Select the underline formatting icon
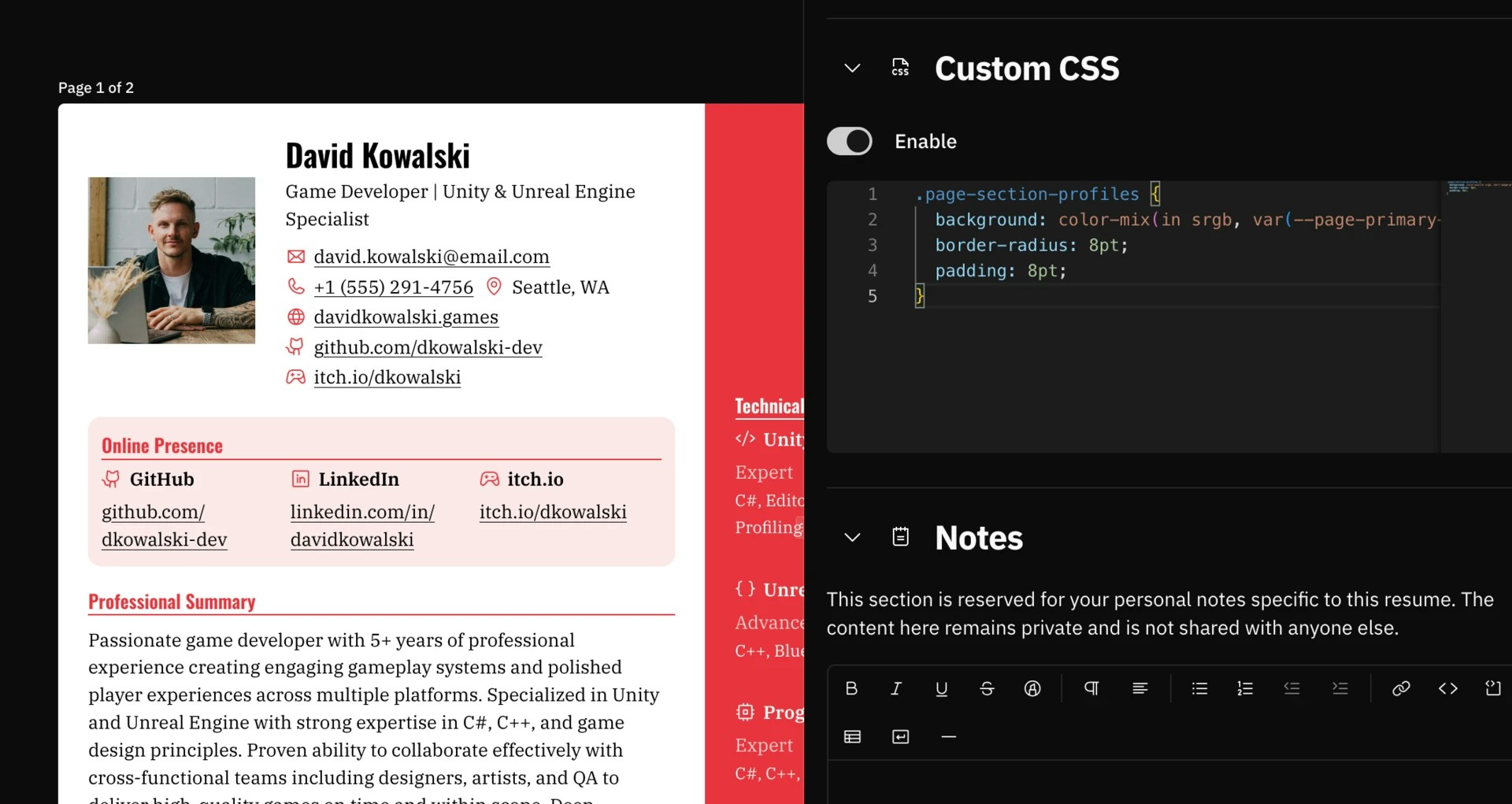The image size is (1512, 804). click(x=942, y=688)
